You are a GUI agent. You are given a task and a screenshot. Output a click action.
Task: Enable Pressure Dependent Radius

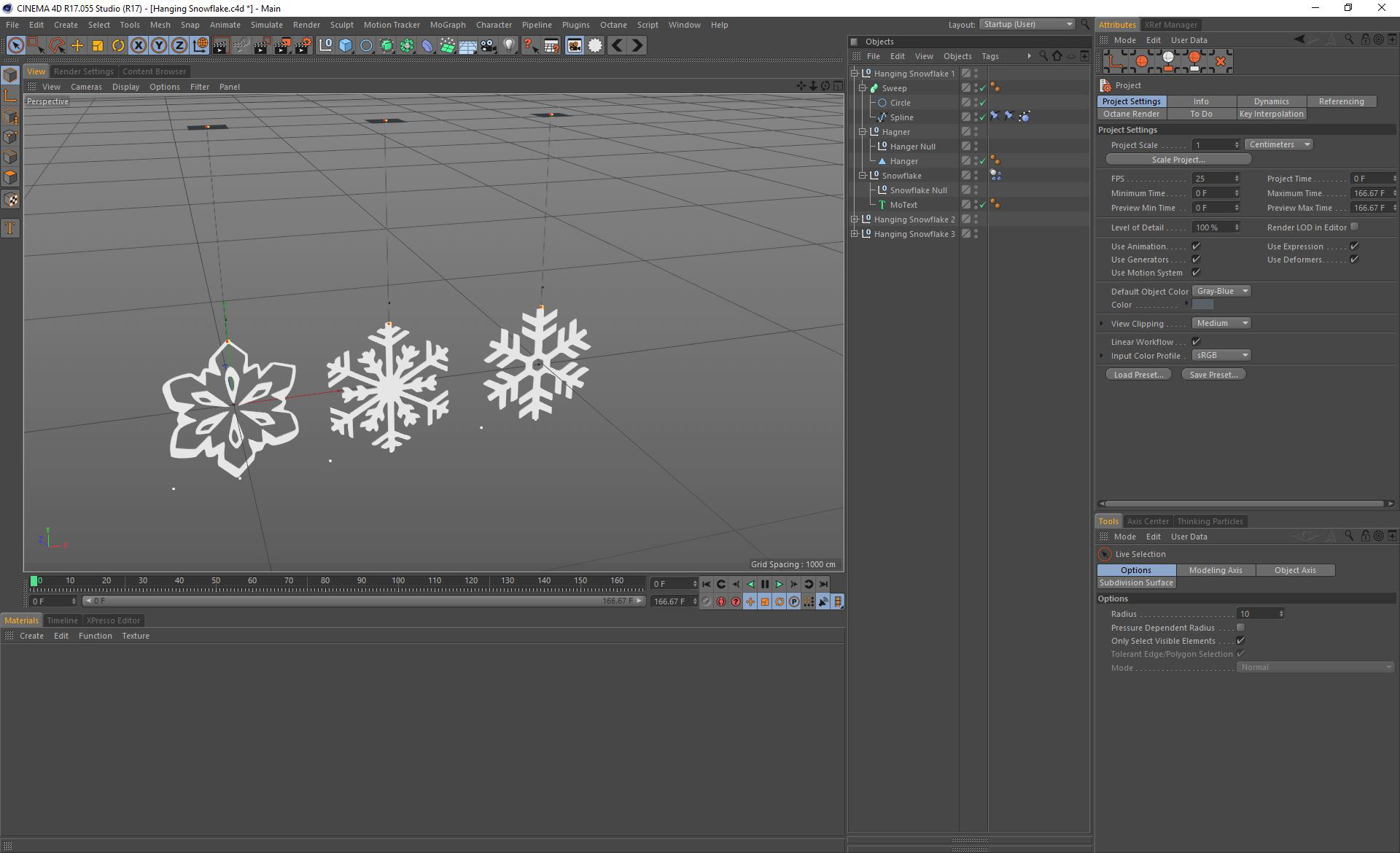coord(1240,628)
